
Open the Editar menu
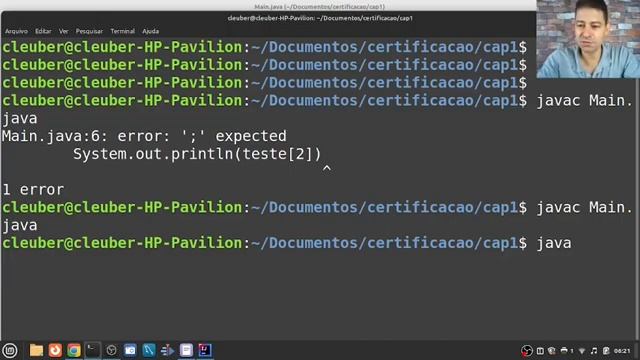tap(43, 31)
